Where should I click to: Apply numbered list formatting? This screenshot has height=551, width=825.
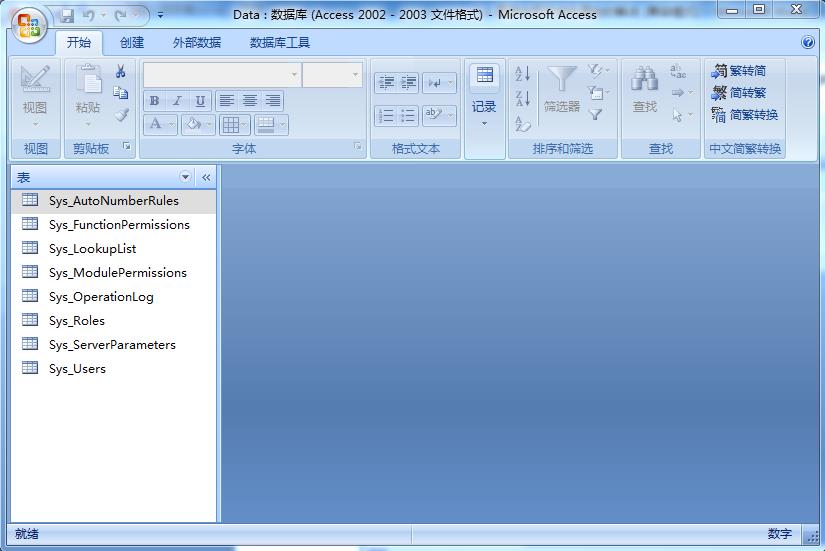point(386,116)
